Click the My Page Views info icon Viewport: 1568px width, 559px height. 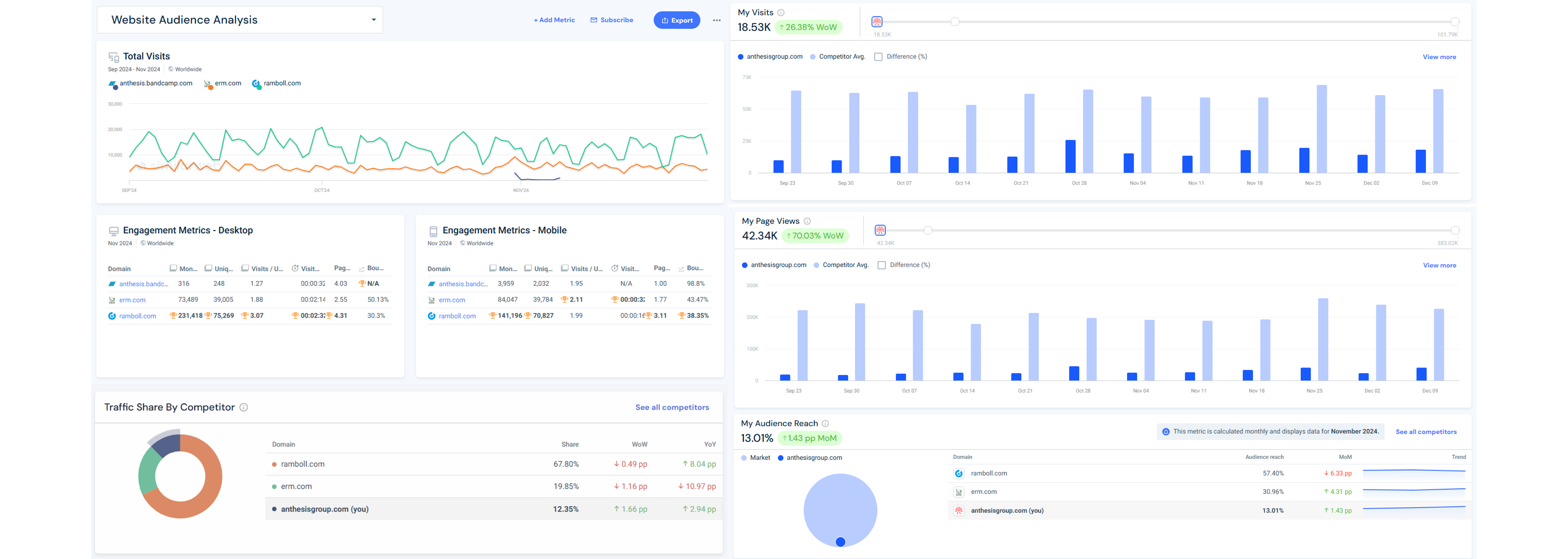(x=807, y=221)
